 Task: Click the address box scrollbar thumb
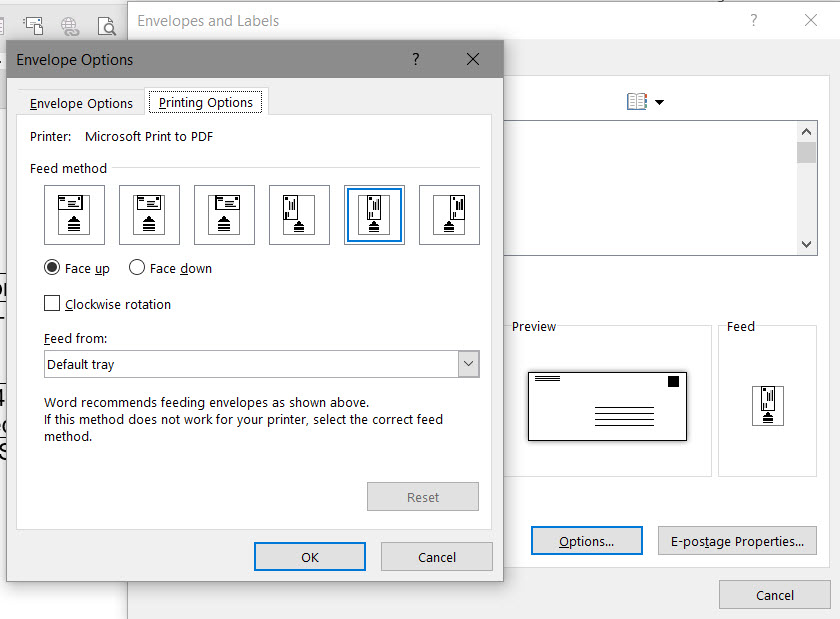pyautogui.click(x=806, y=152)
